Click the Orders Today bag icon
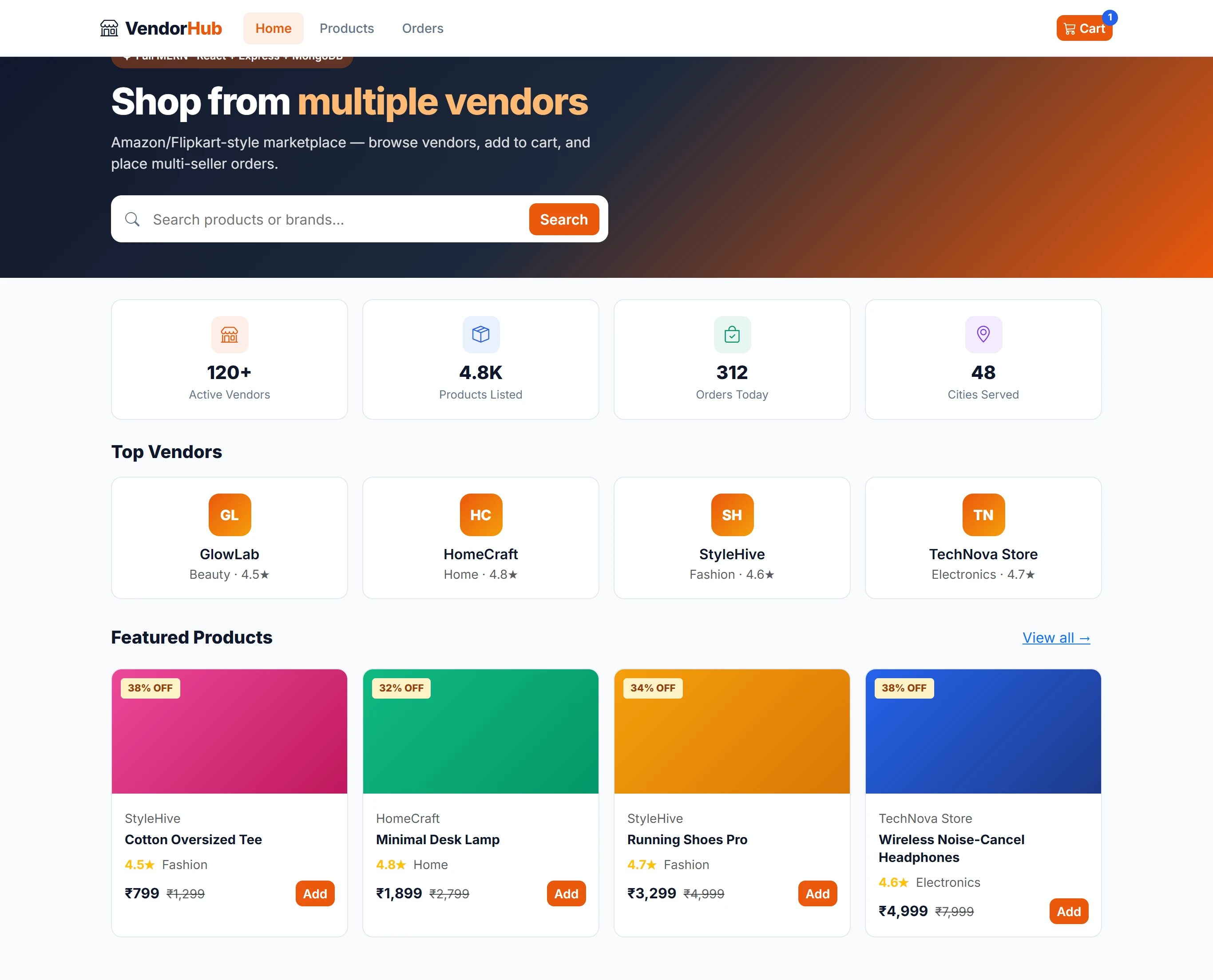The width and height of the screenshot is (1213, 980). tap(732, 334)
